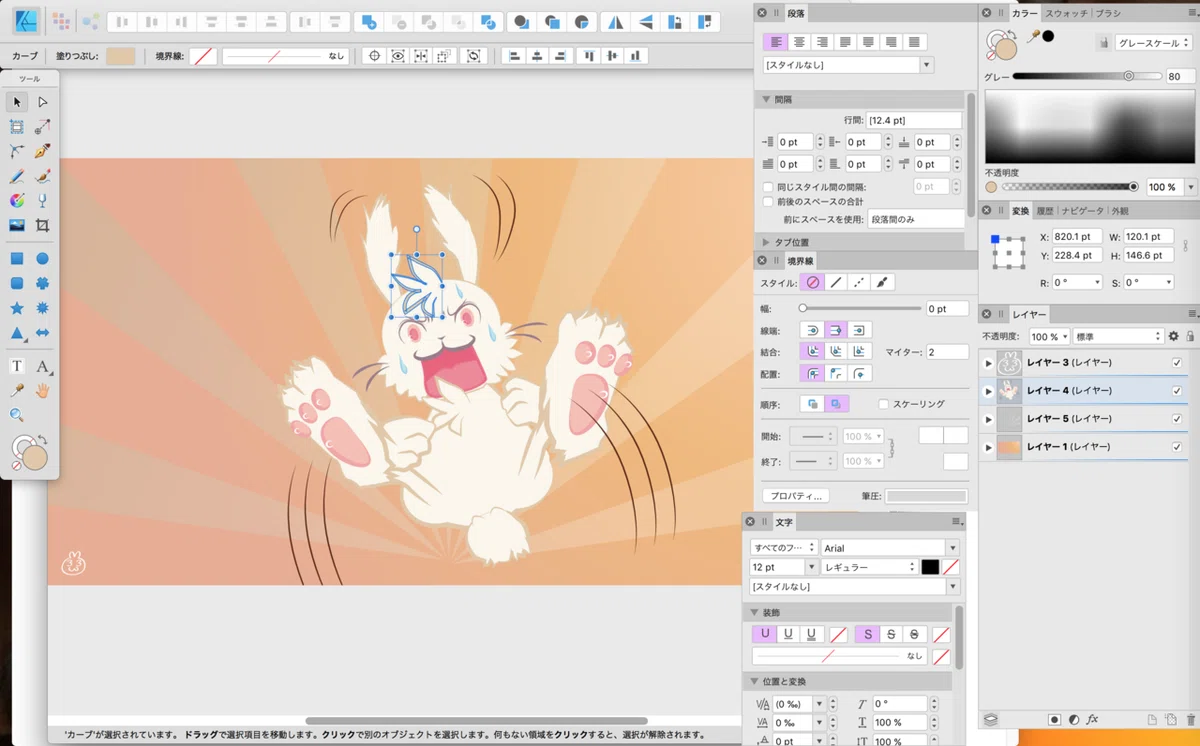Viewport: 1200px width, 746px height.
Task: Toggle visibility checkbox of レイヤー 1
Action: (x=1176, y=447)
